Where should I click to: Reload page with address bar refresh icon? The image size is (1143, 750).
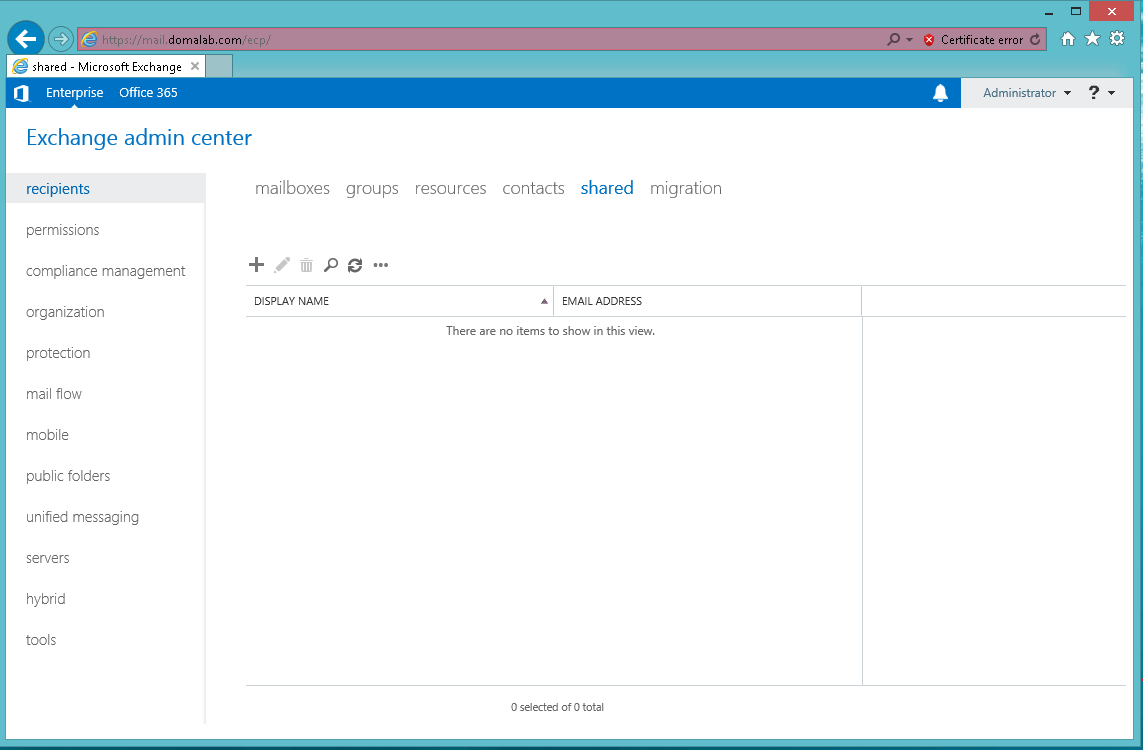point(1035,39)
